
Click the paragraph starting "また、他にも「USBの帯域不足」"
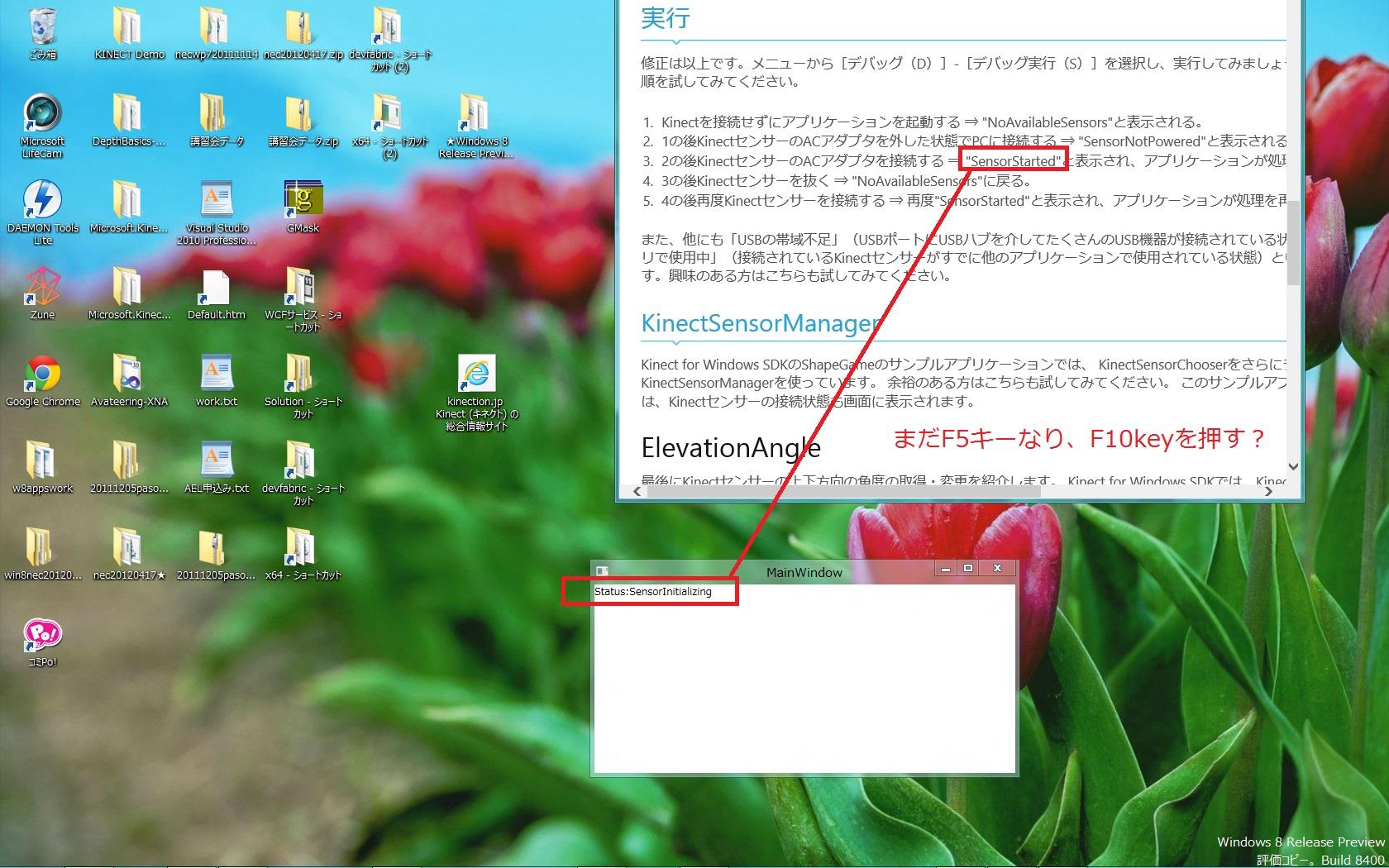pyautogui.click(x=963, y=258)
